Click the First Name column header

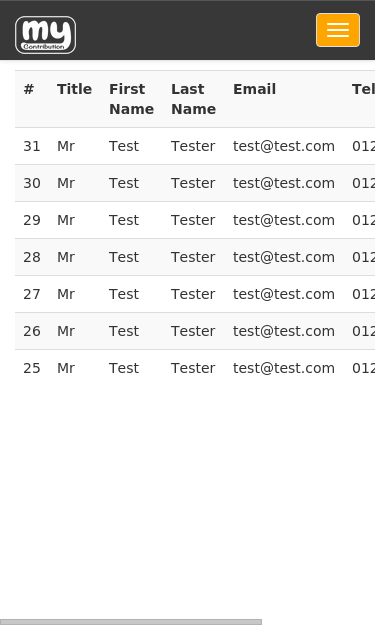click(132, 99)
